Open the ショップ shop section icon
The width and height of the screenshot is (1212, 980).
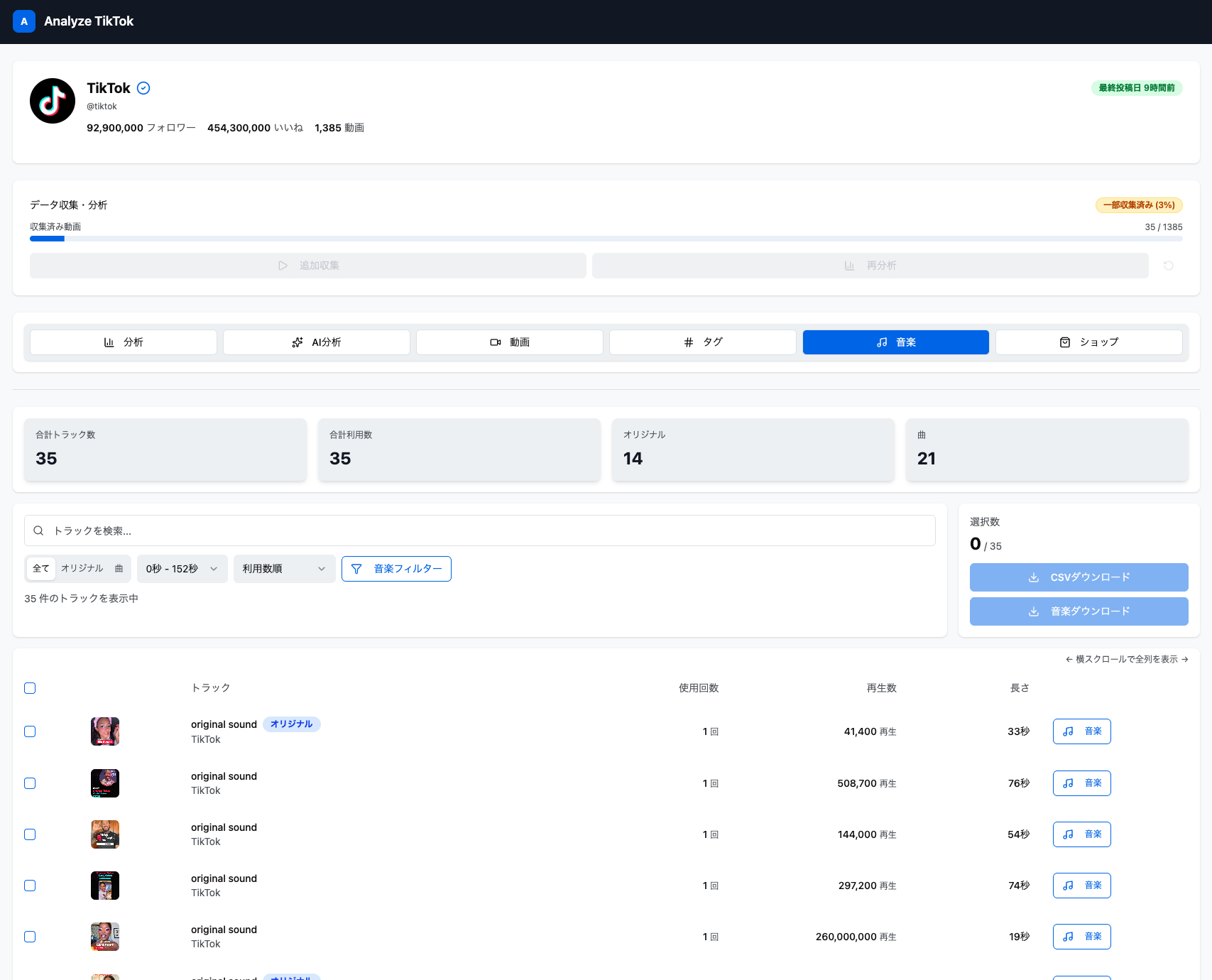click(x=1065, y=342)
